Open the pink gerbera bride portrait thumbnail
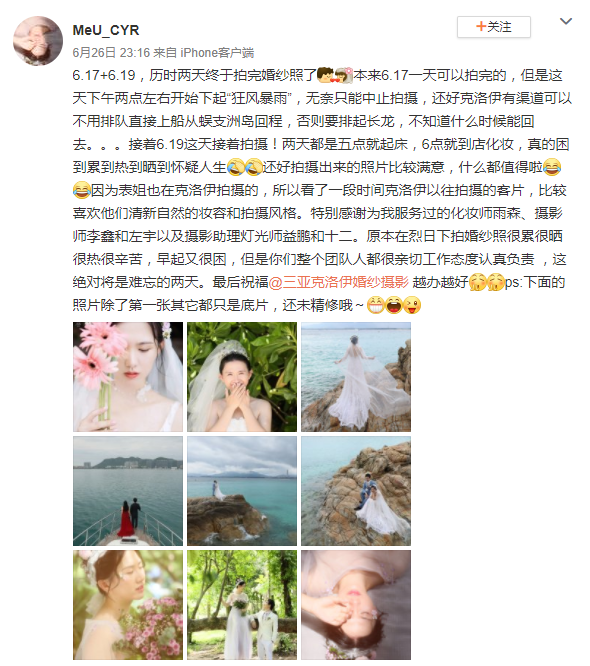This screenshot has height=666, width=590. point(128,377)
